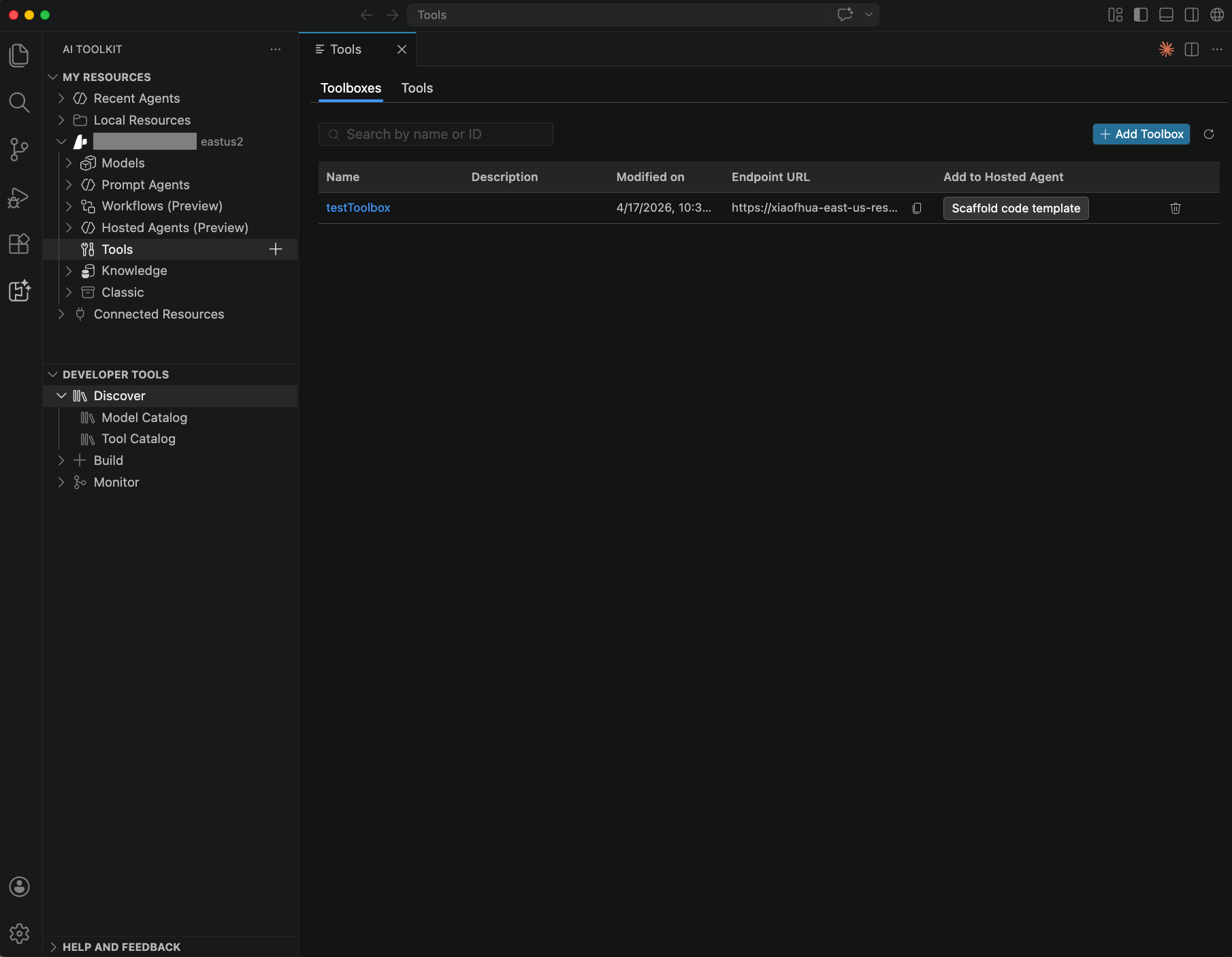Viewport: 1232px width, 957px height.
Task: Click the plus icon beside Tools tree item
Action: coord(276,249)
